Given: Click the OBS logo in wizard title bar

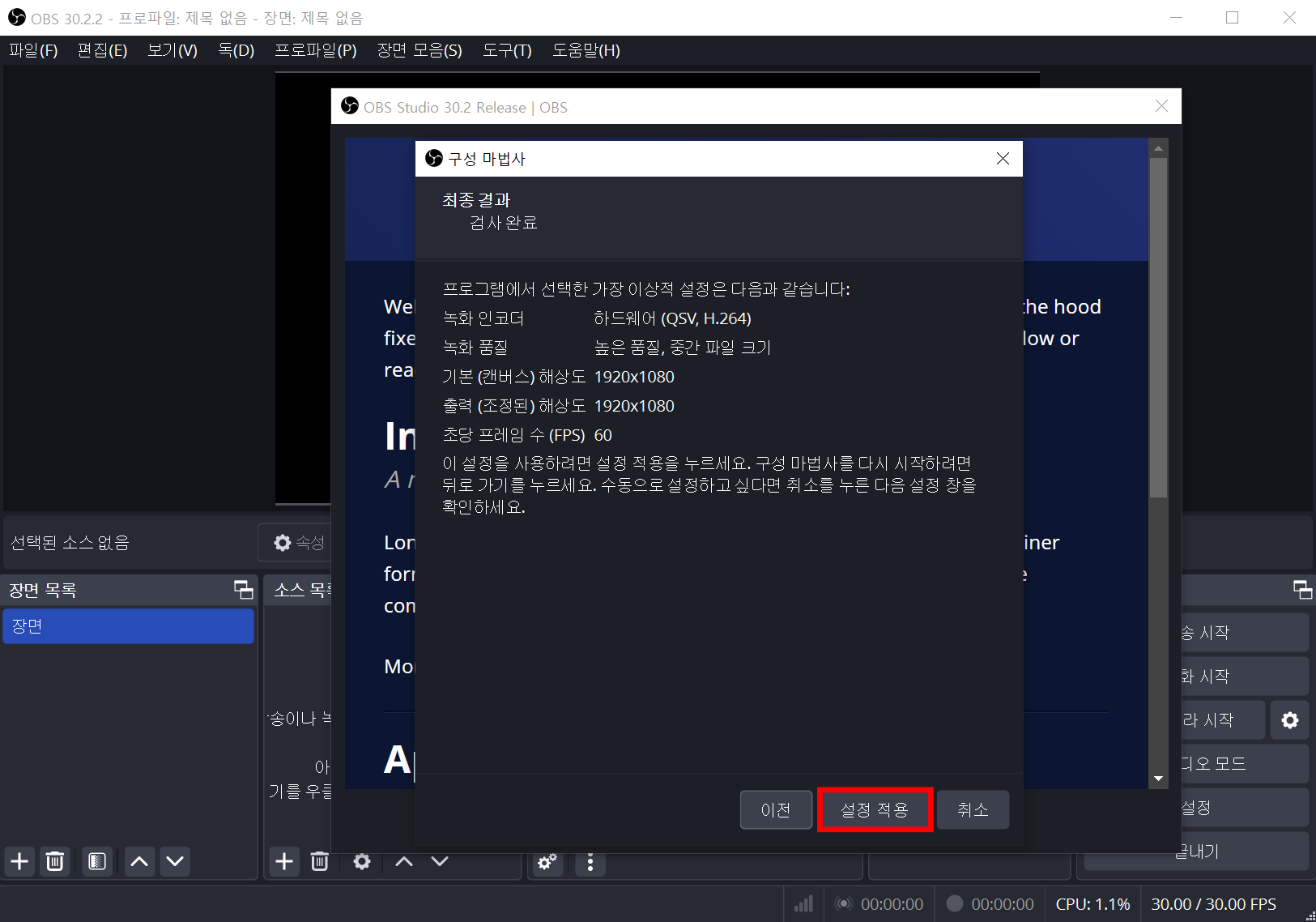Looking at the screenshot, I should pos(434,158).
